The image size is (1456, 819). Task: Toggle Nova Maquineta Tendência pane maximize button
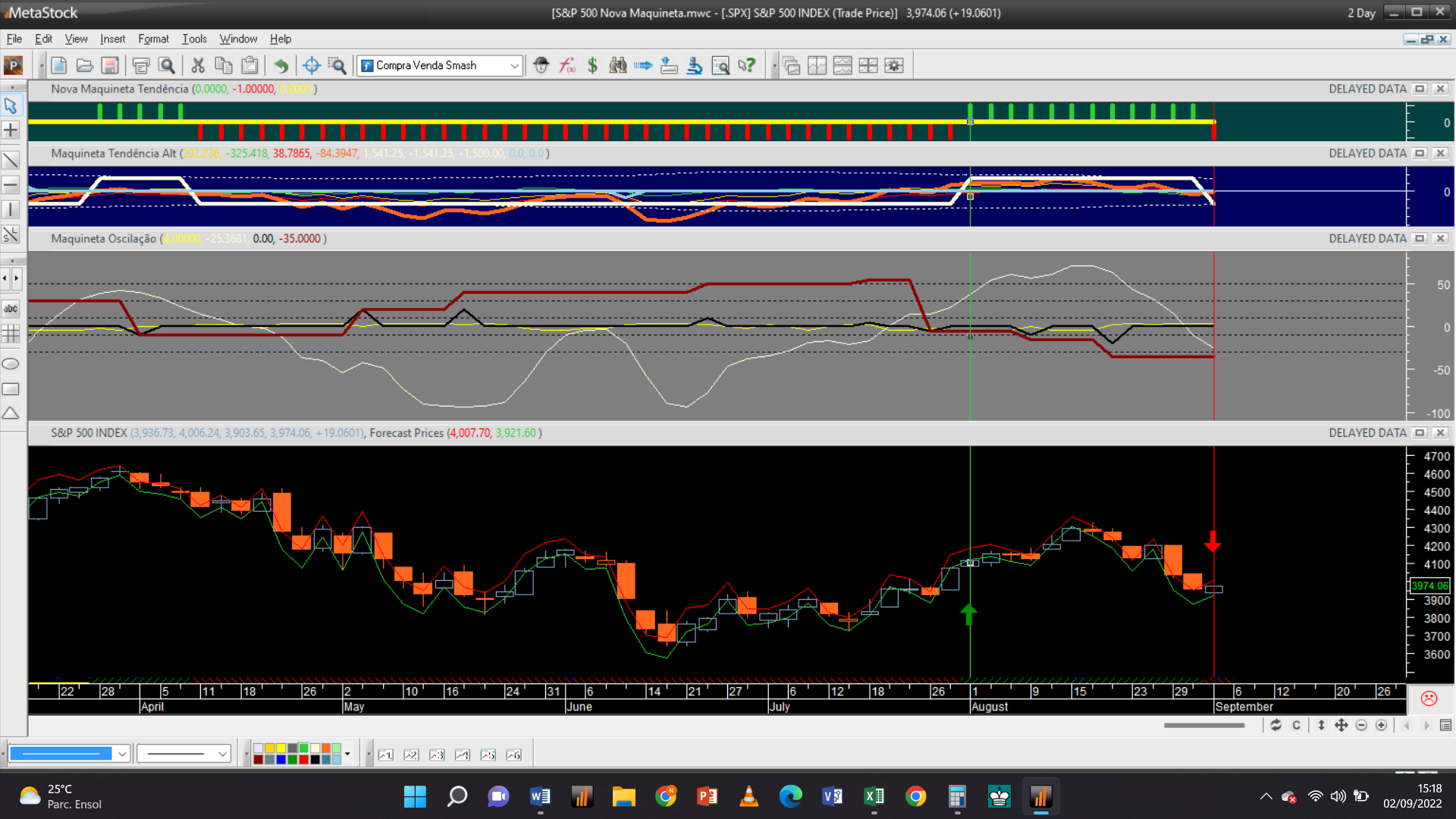(1420, 89)
